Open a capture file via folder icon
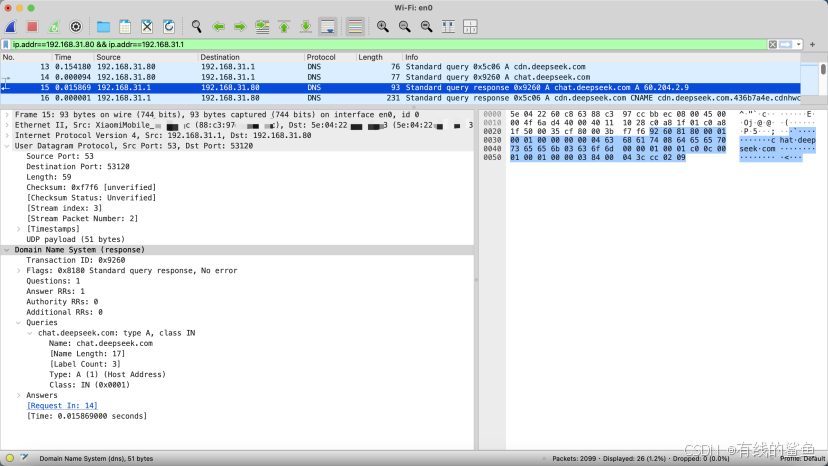 pos(103,26)
